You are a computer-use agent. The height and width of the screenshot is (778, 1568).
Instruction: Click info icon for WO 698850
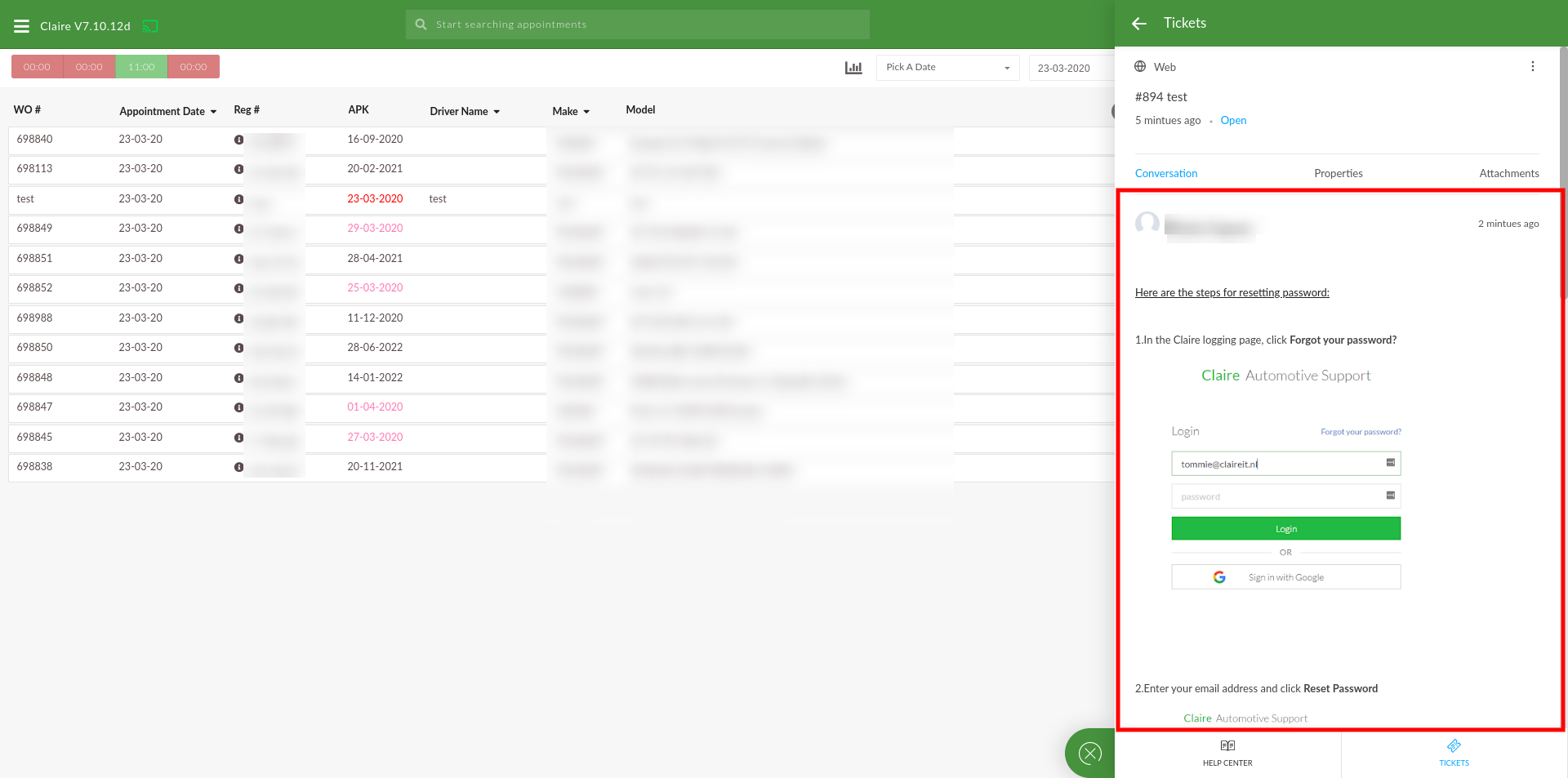[238, 348]
